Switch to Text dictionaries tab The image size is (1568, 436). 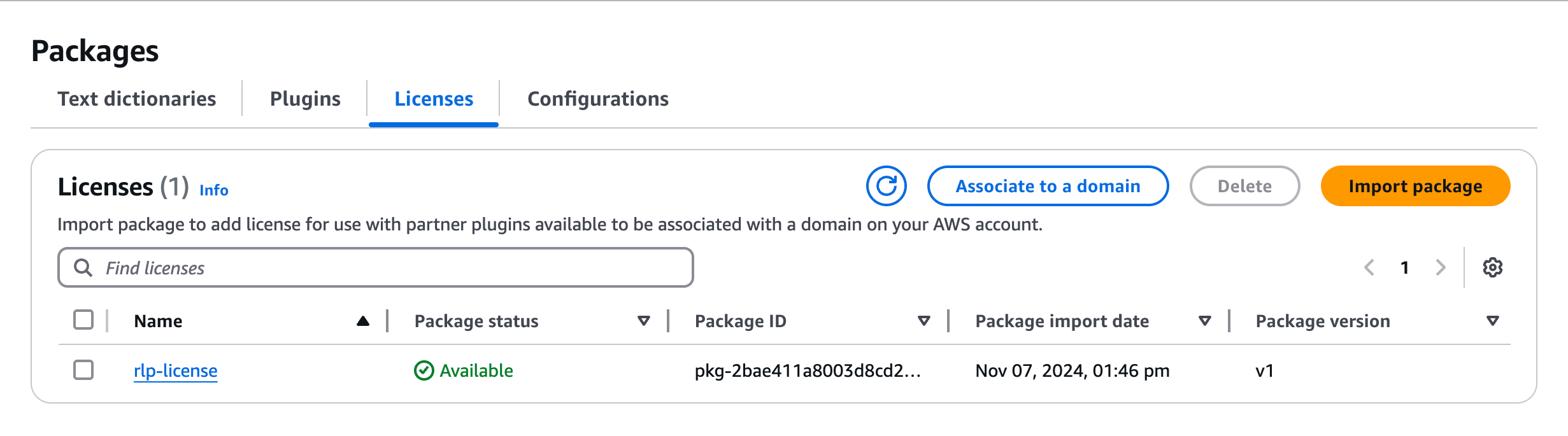pos(137,99)
